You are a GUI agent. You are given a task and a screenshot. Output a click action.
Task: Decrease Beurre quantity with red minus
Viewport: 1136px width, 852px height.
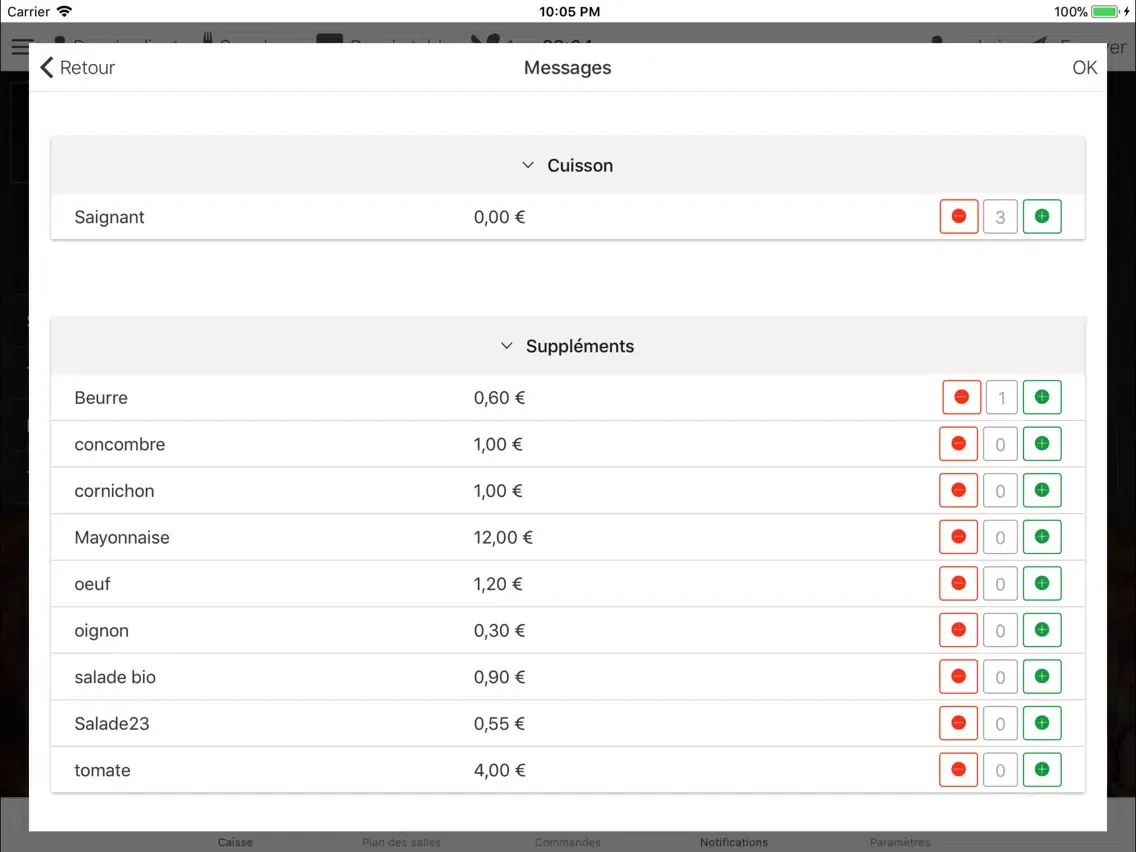point(961,397)
